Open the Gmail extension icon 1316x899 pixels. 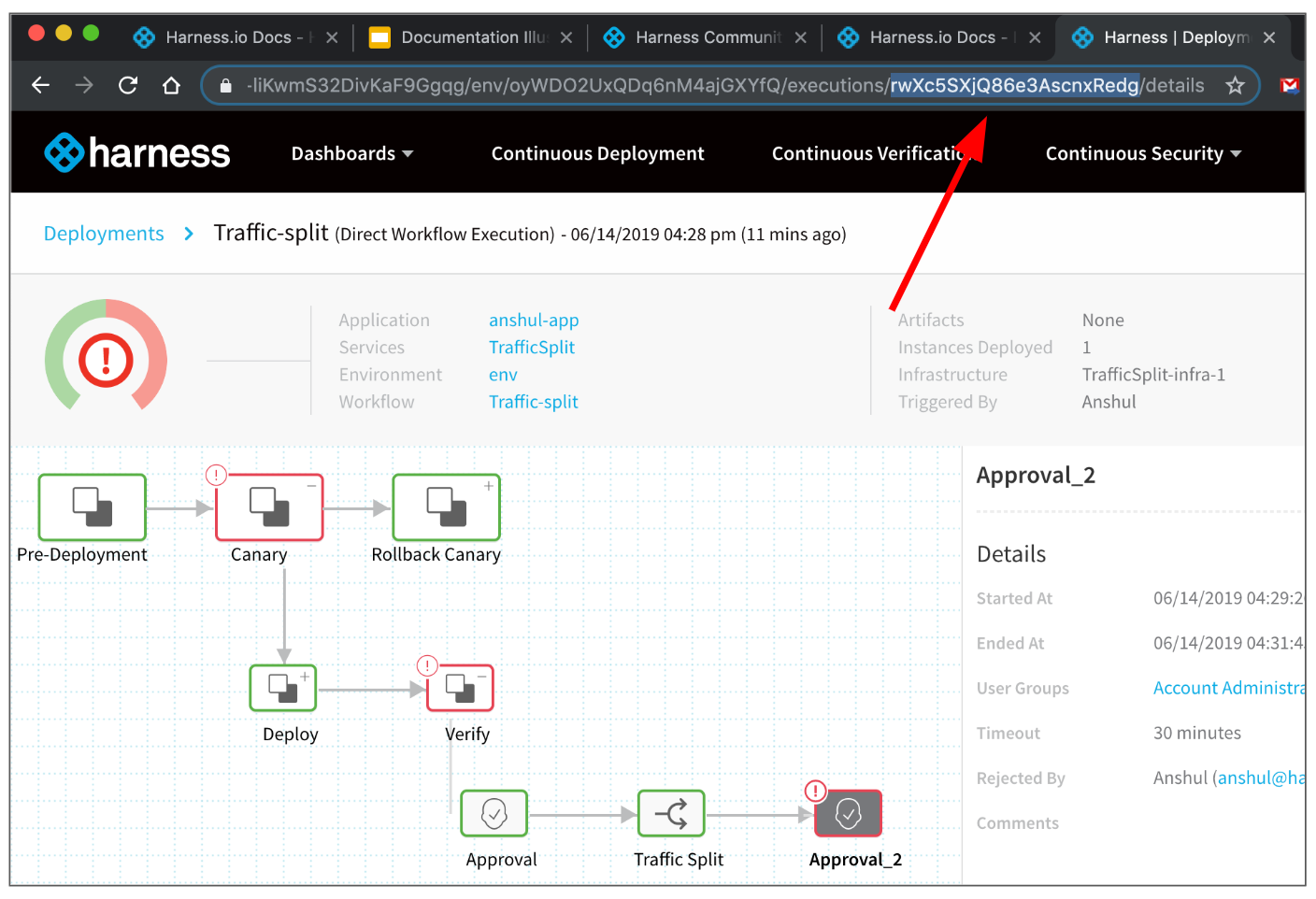[1290, 86]
